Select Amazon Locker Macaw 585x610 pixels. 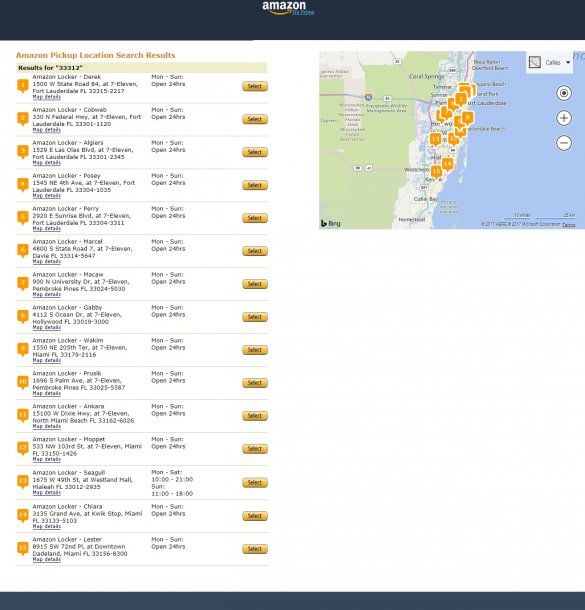tap(255, 284)
